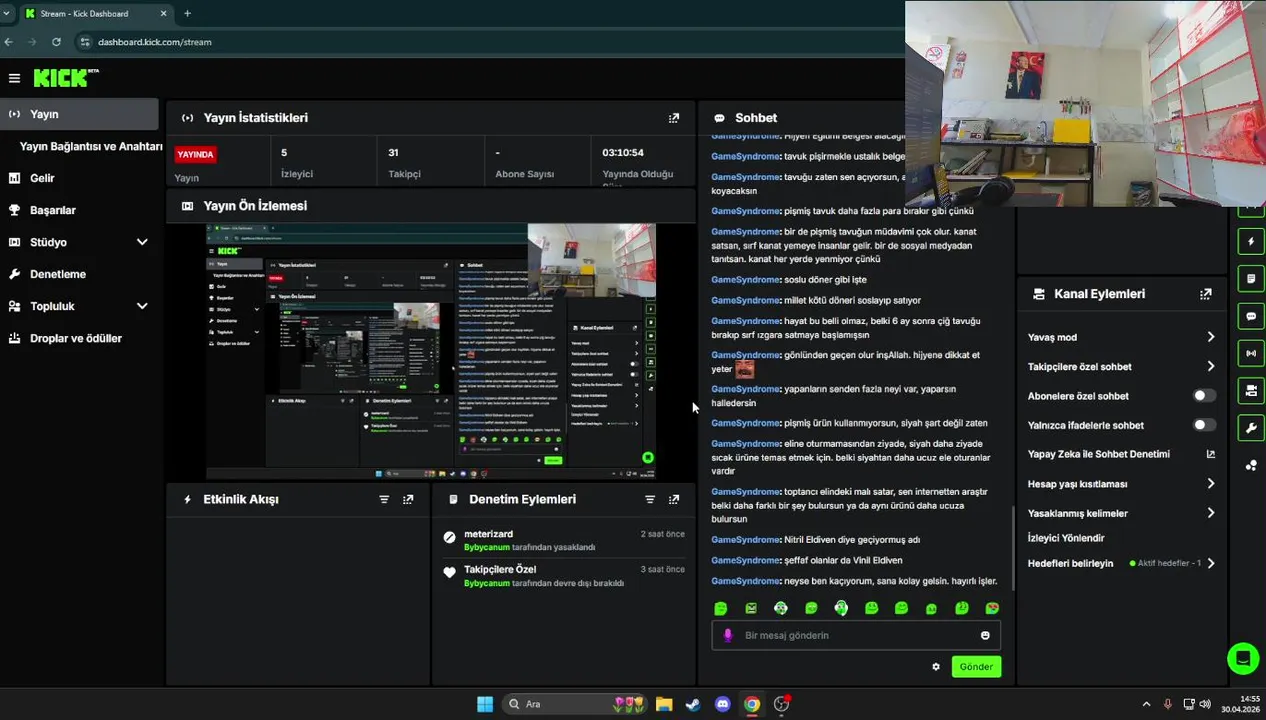Click the document widget icon in right sidebar
The width and height of the screenshot is (1266, 720).
(1251, 278)
